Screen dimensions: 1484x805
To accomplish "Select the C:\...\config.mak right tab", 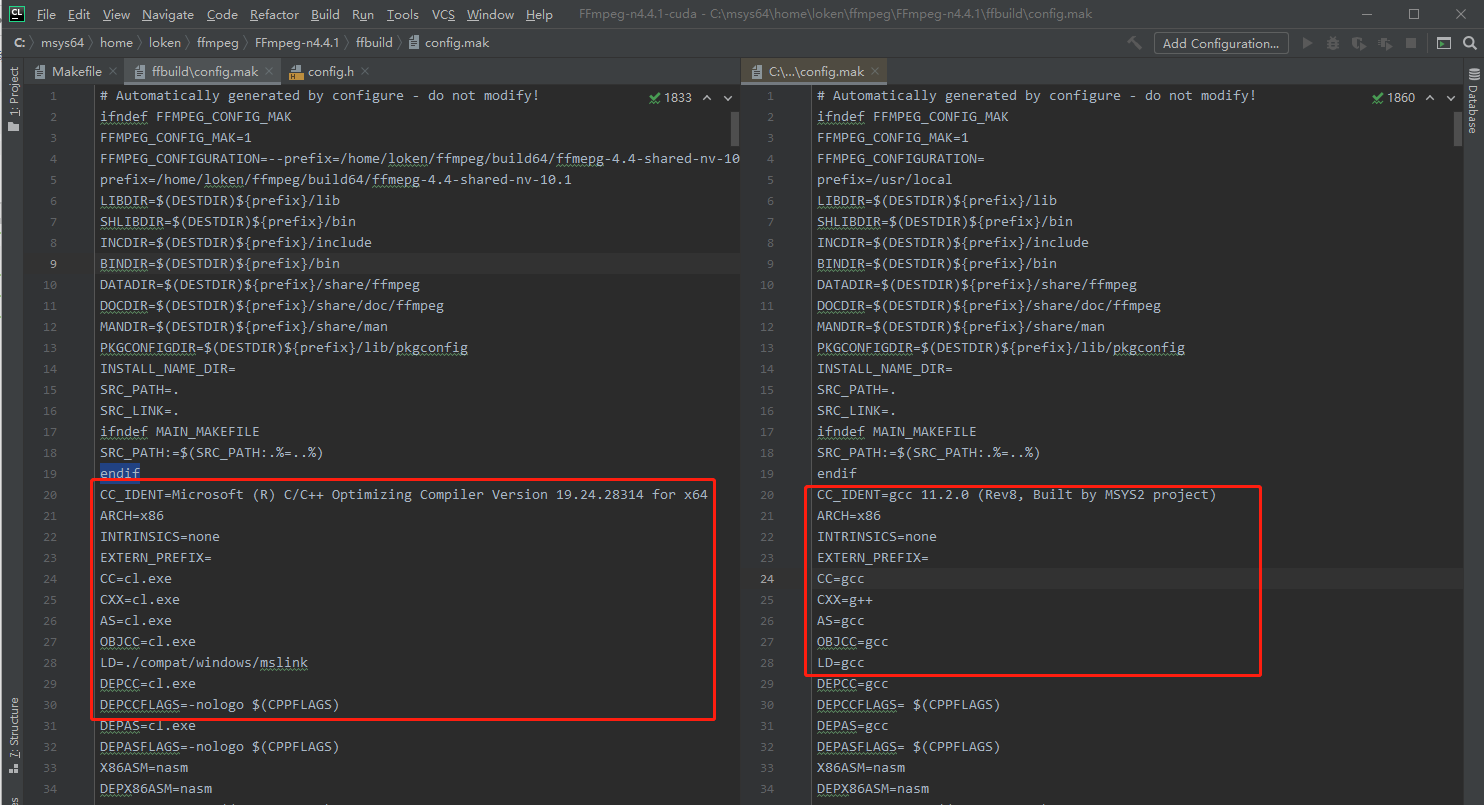I will pos(816,71).
